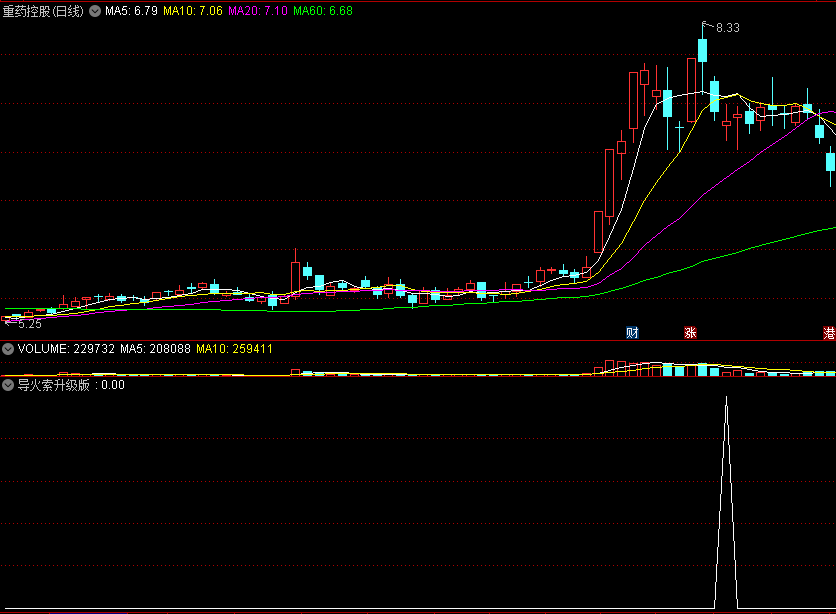Click the volume MA5: 208088 label
Viewport: 836px width, 614px height.
pos(155,349)
